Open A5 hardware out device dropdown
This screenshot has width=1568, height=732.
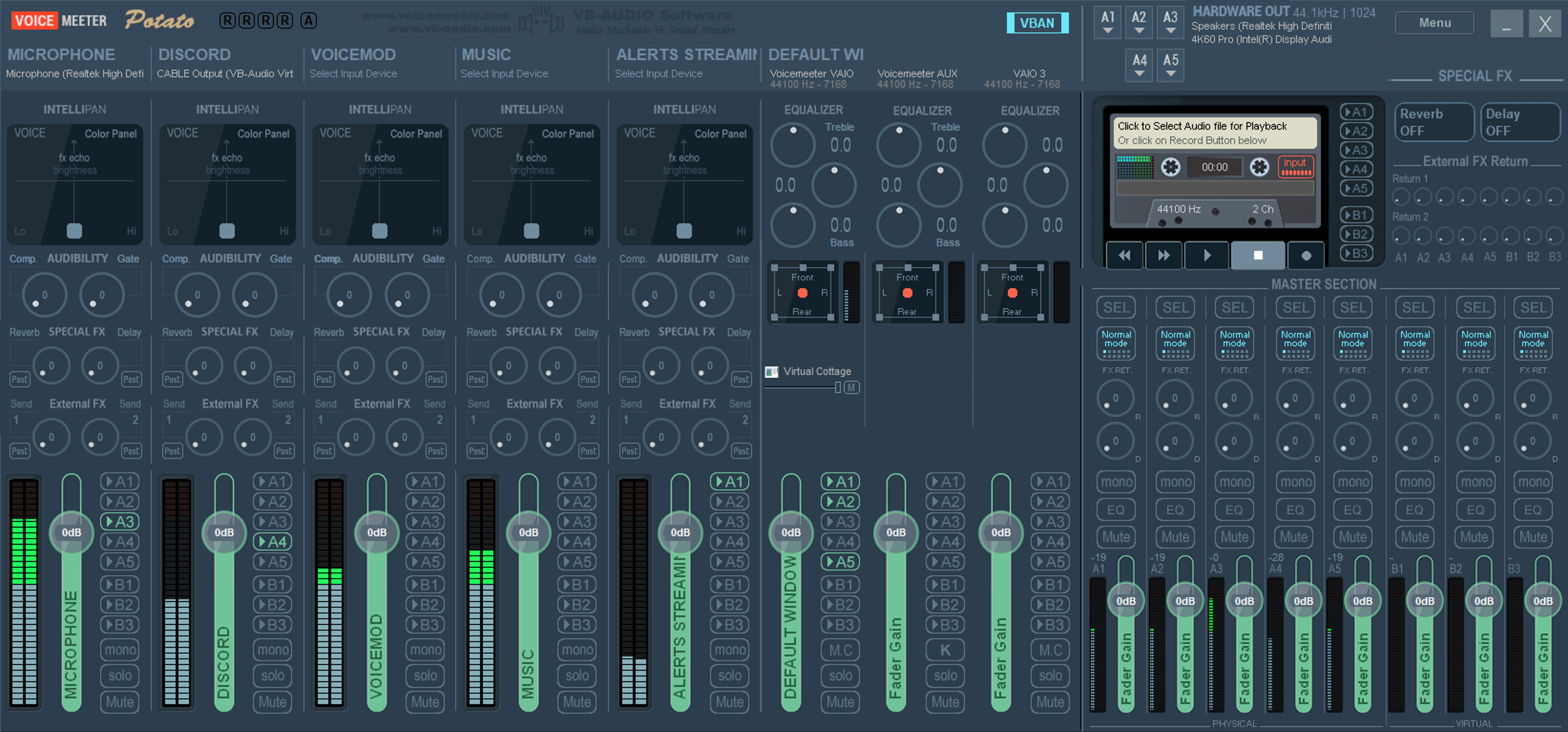click(1171, 65)
